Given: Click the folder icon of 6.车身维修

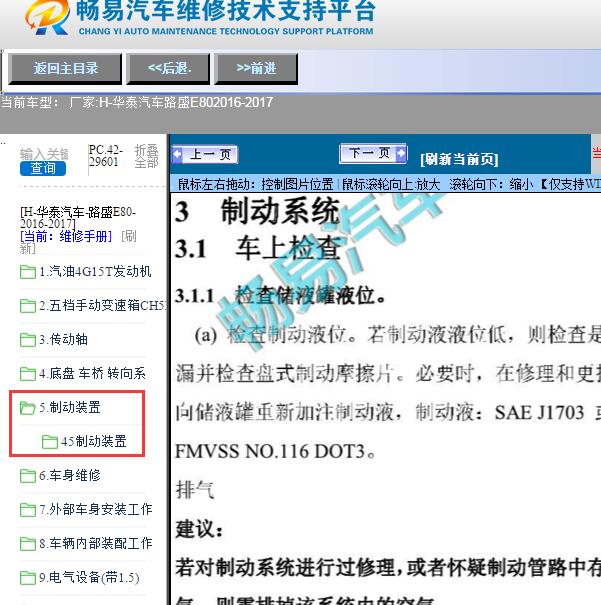Looking at the screenshot, I should coord(28,476).
